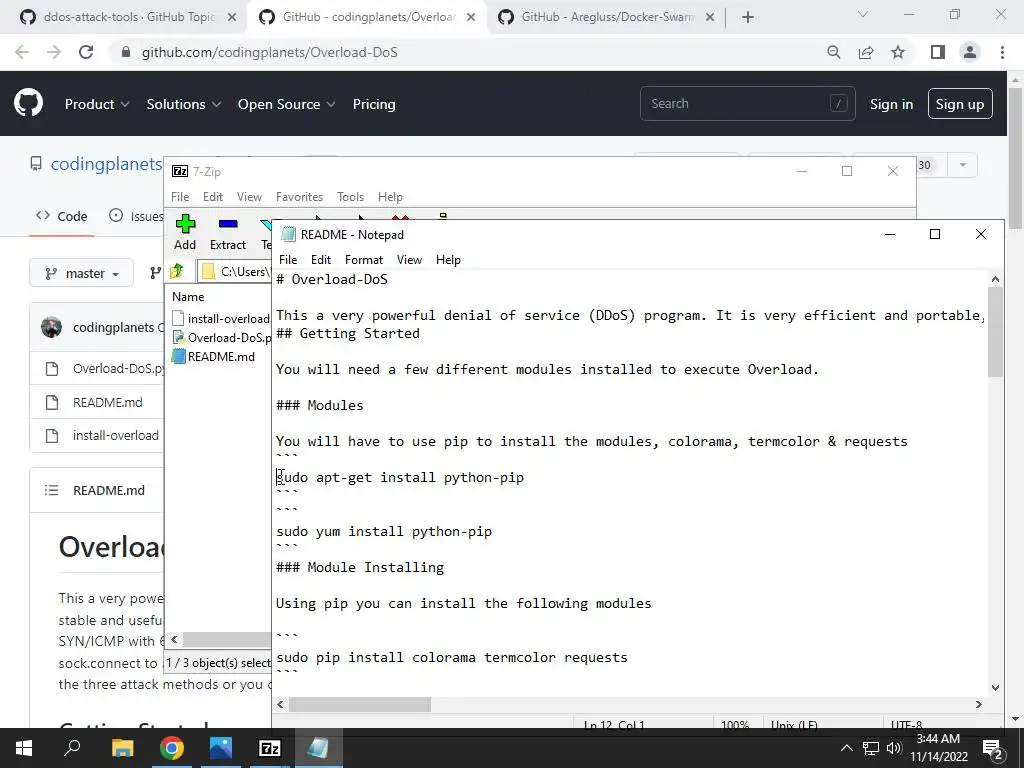Switch to Notepad in the taskbar
Image resolution: width=1024 pixels, height=768 pixels.
pos(319,748)
